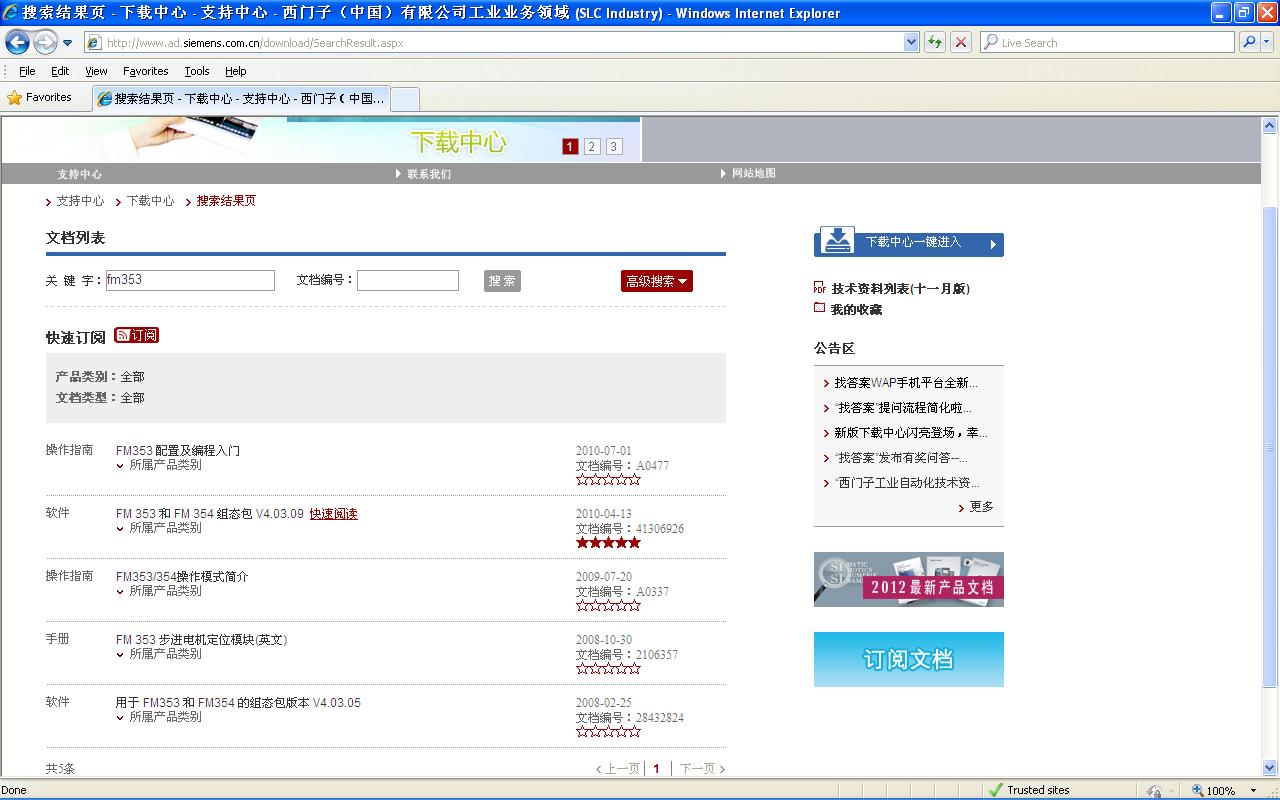The image size is (1280, 800).
Task: Open the Edit menu
Action: click(x=60, y=71)
